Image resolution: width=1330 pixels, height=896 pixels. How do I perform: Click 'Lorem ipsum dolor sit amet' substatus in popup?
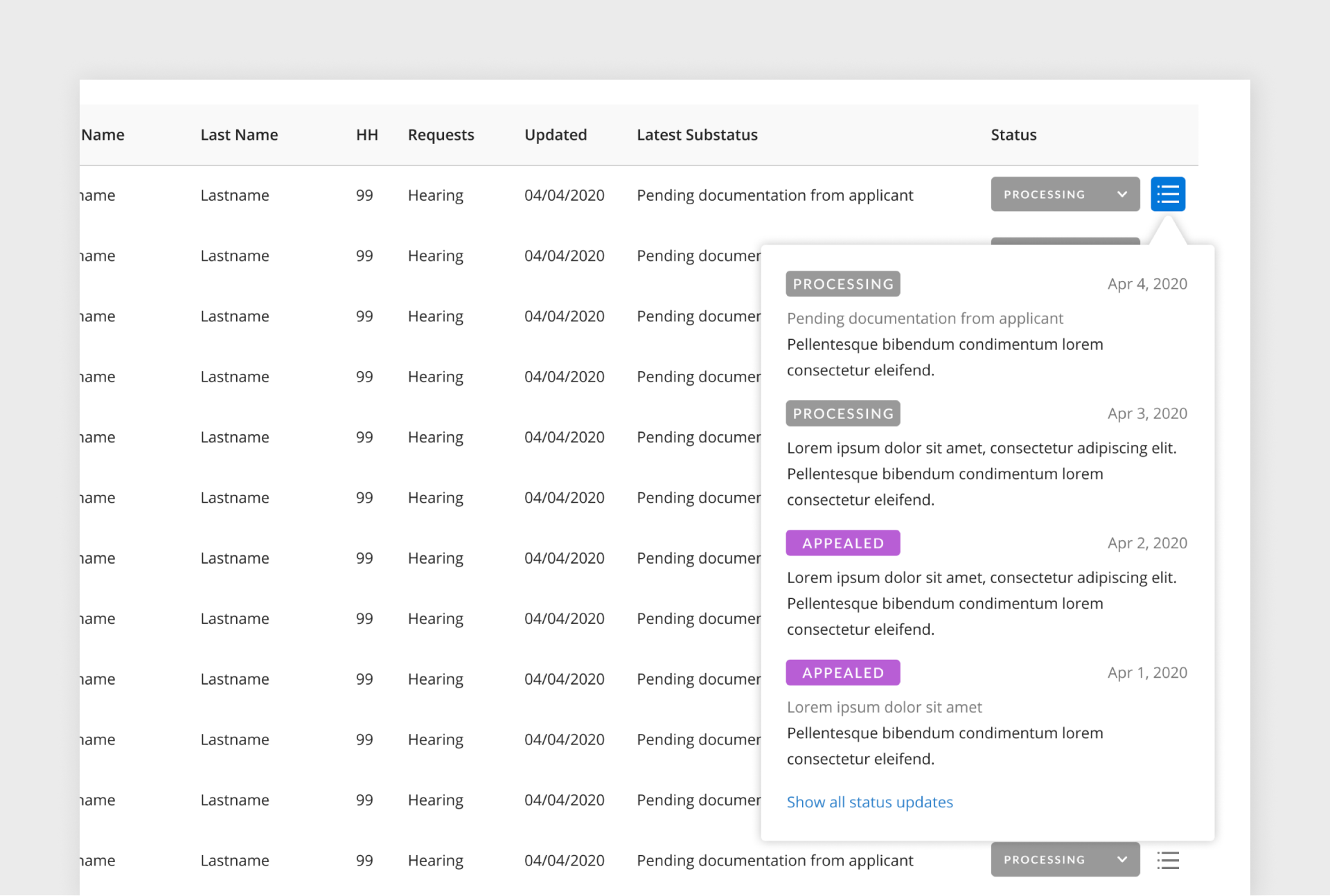[885, 707]
